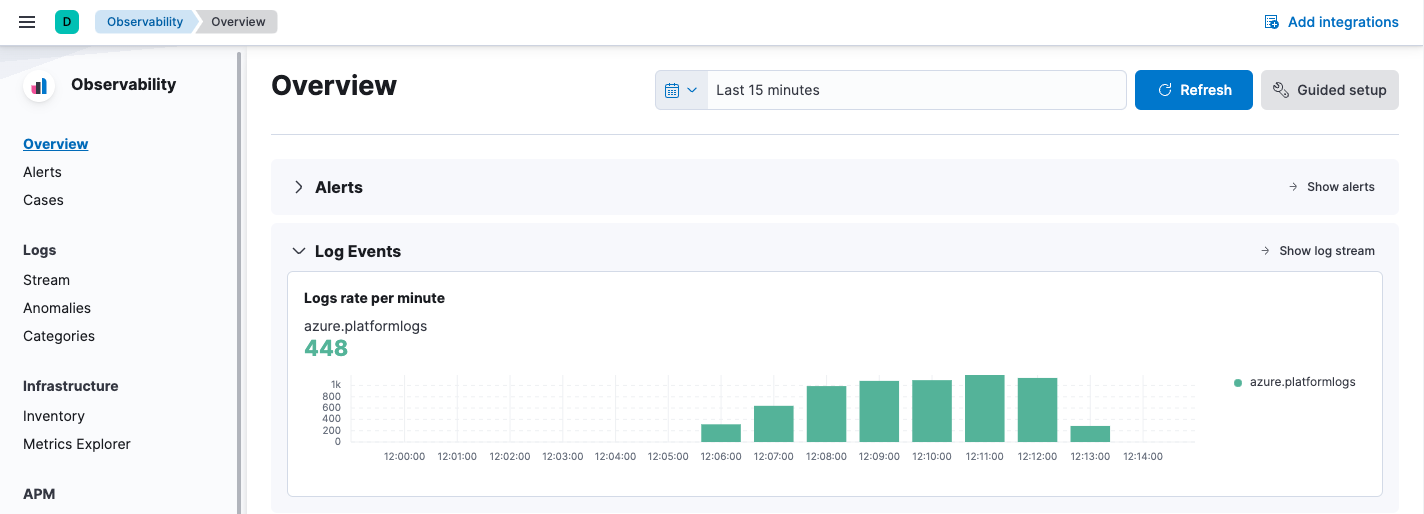Toggle azure.platformlogs legend series dot
This screenshot has width=1424, height=514.
pos(1238,383)
